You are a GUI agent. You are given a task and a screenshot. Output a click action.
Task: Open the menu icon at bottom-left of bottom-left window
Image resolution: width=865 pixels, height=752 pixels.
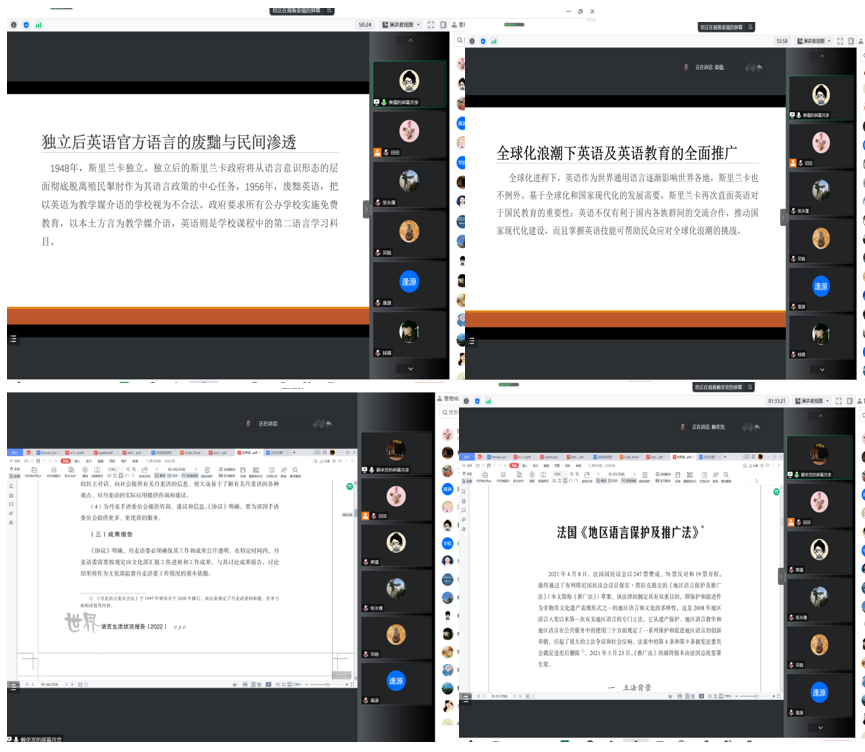13,686
